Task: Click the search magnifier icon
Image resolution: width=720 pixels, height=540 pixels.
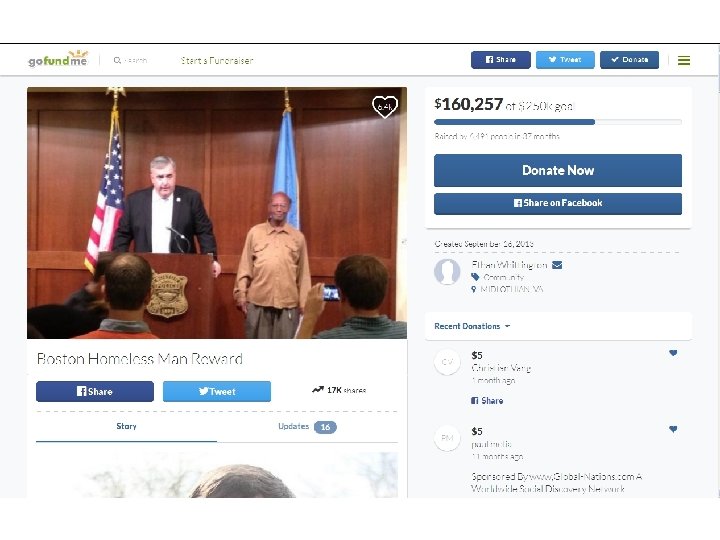Action: [117, 60]
